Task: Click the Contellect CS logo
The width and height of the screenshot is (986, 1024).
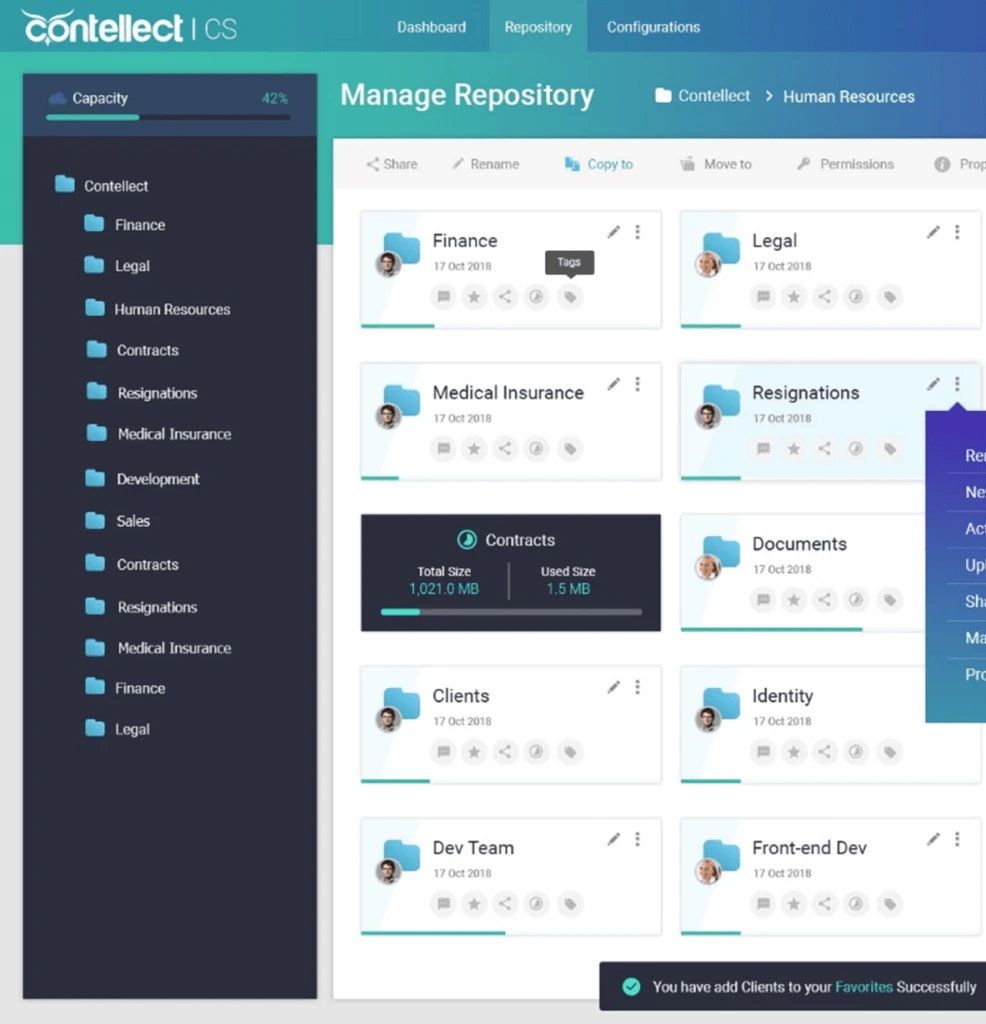Action: click(130, 27)
